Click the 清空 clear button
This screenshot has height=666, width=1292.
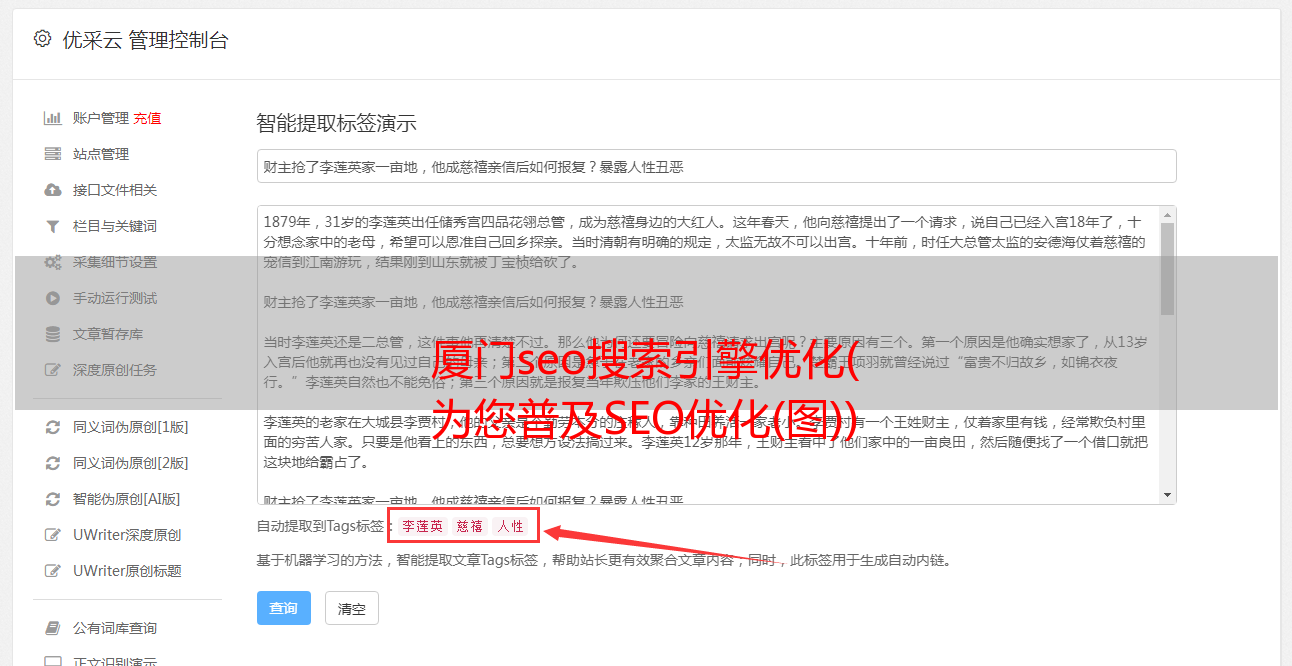coord(352,608)
